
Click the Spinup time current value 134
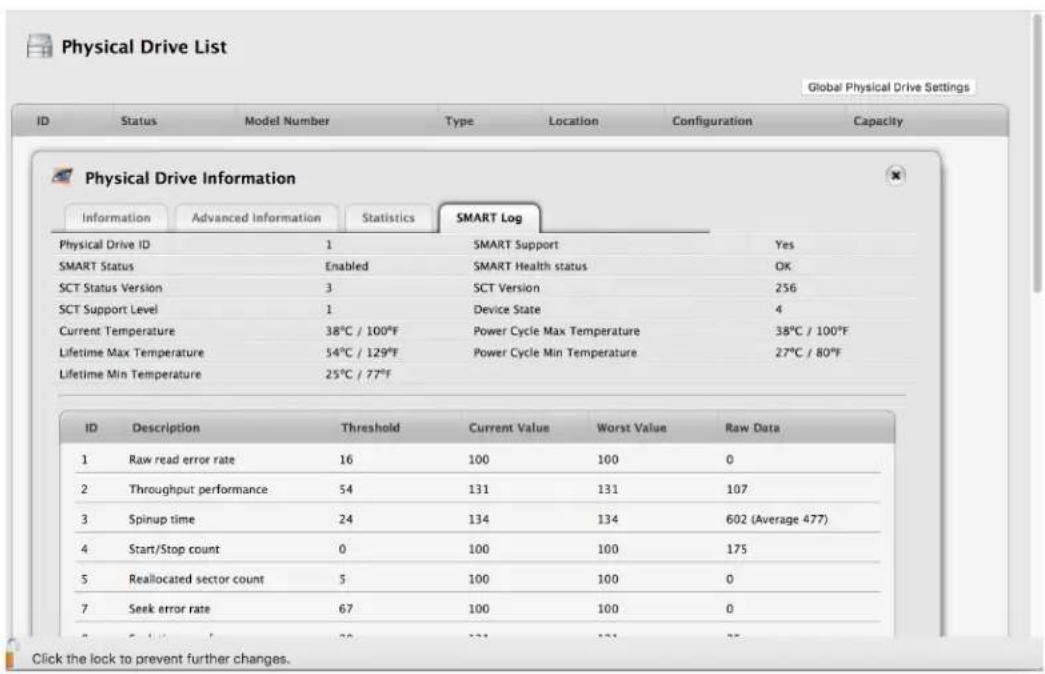479,519
